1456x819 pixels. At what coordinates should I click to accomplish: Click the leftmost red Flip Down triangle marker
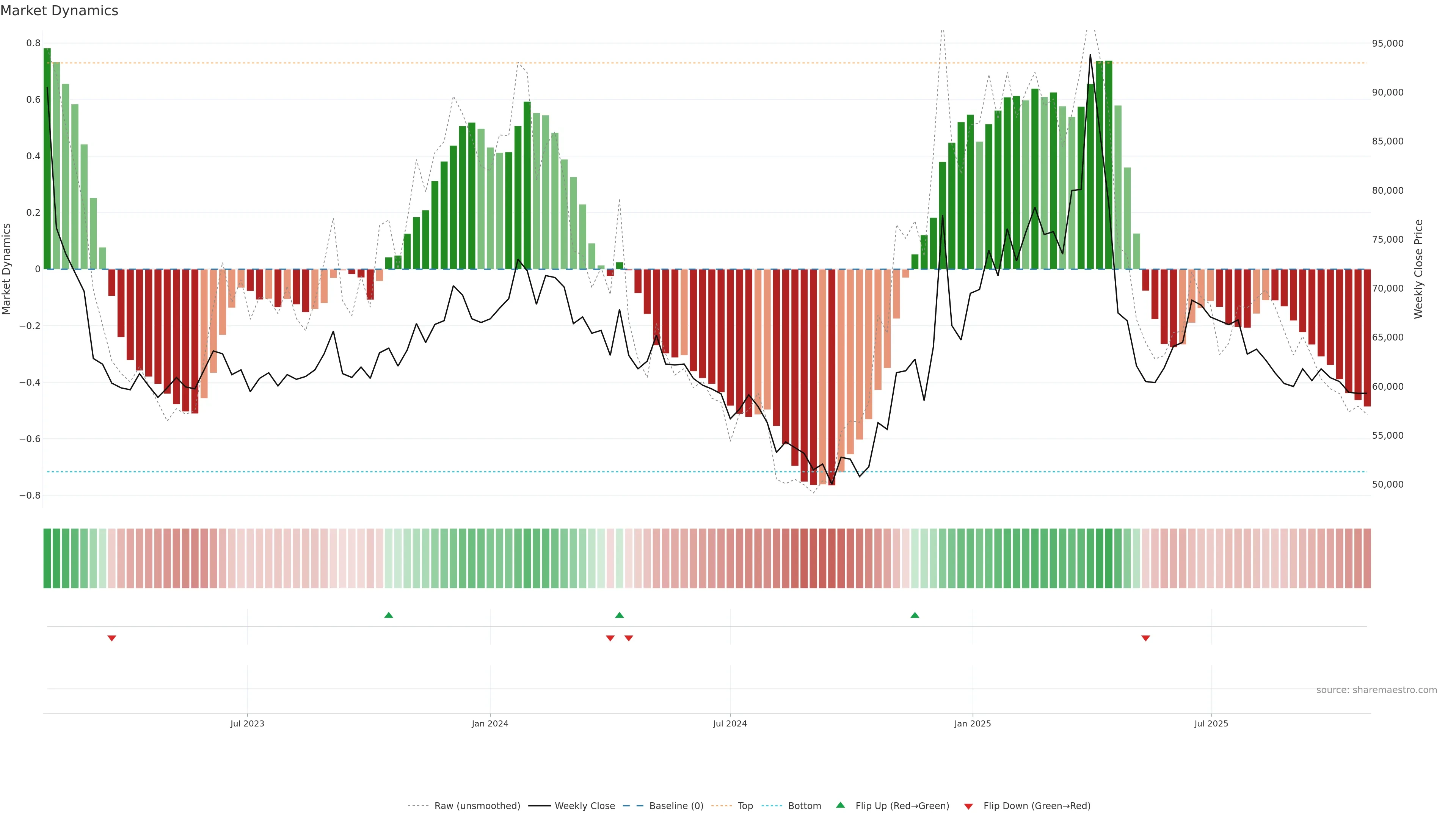tap(111, 638)
